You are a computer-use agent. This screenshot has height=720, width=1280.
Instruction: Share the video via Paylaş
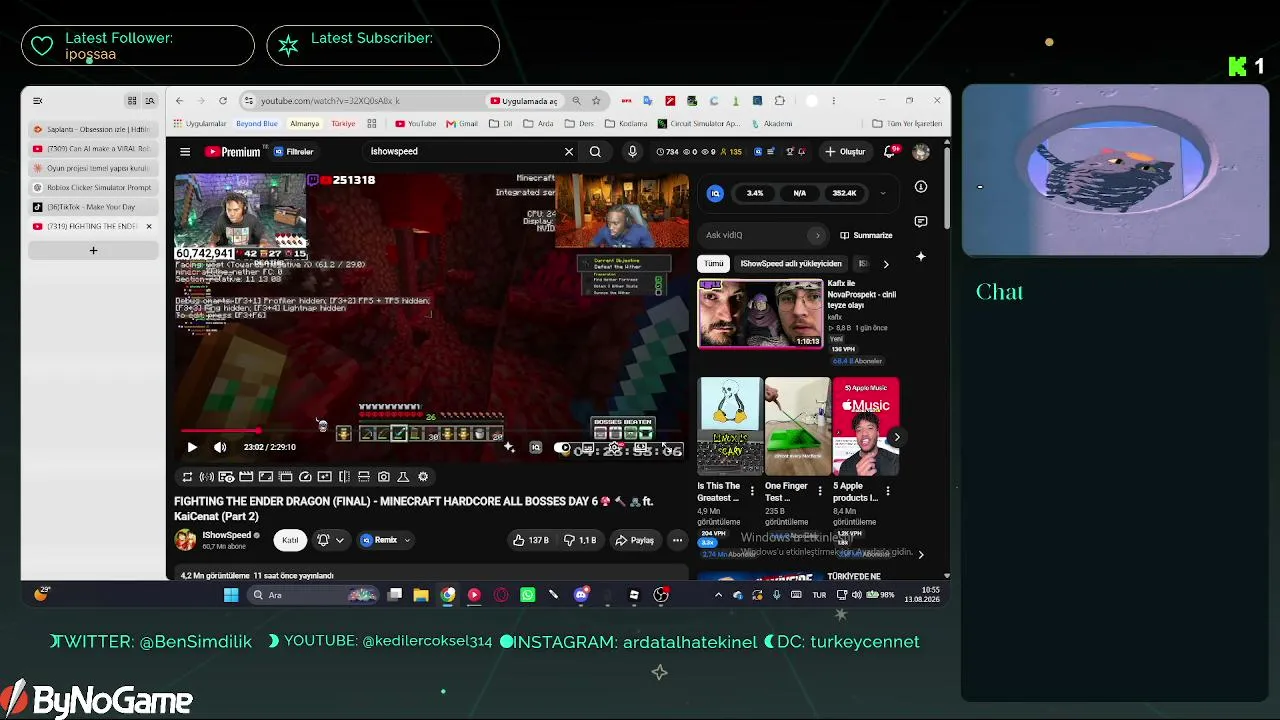point(634,540)
